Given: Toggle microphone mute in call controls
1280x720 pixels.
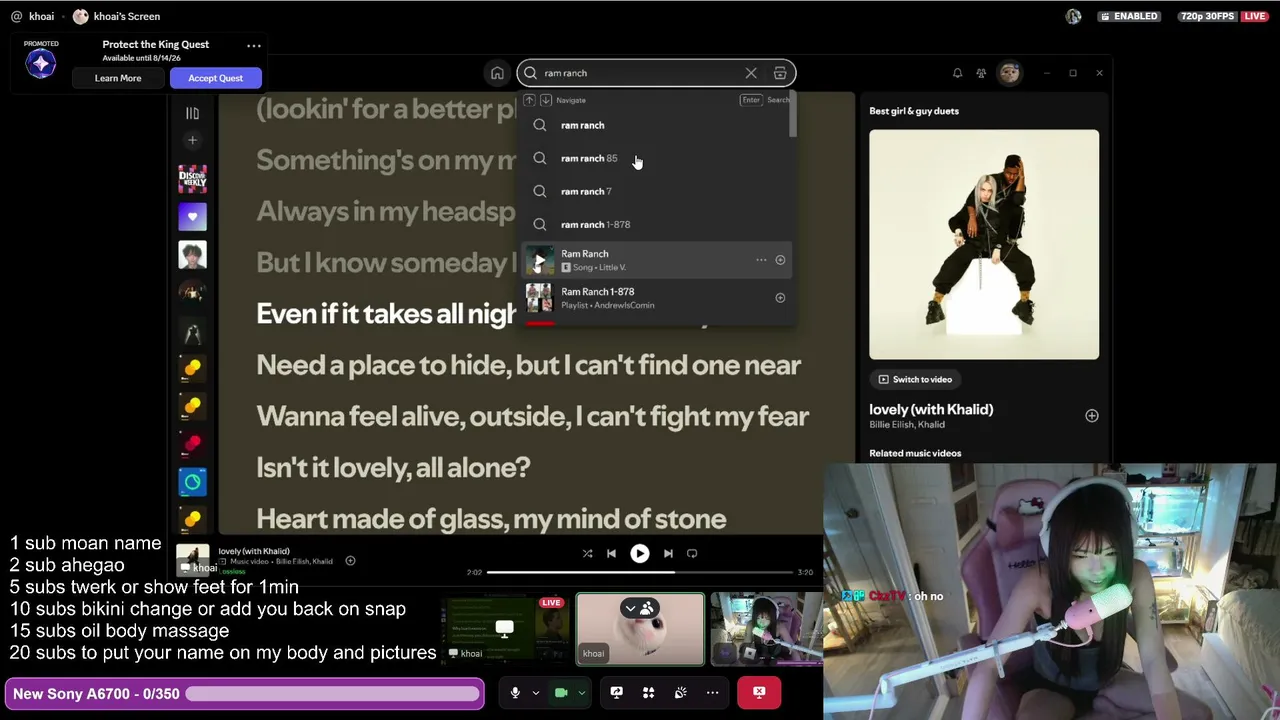Looking at the screenshot, I should [515, 692].
